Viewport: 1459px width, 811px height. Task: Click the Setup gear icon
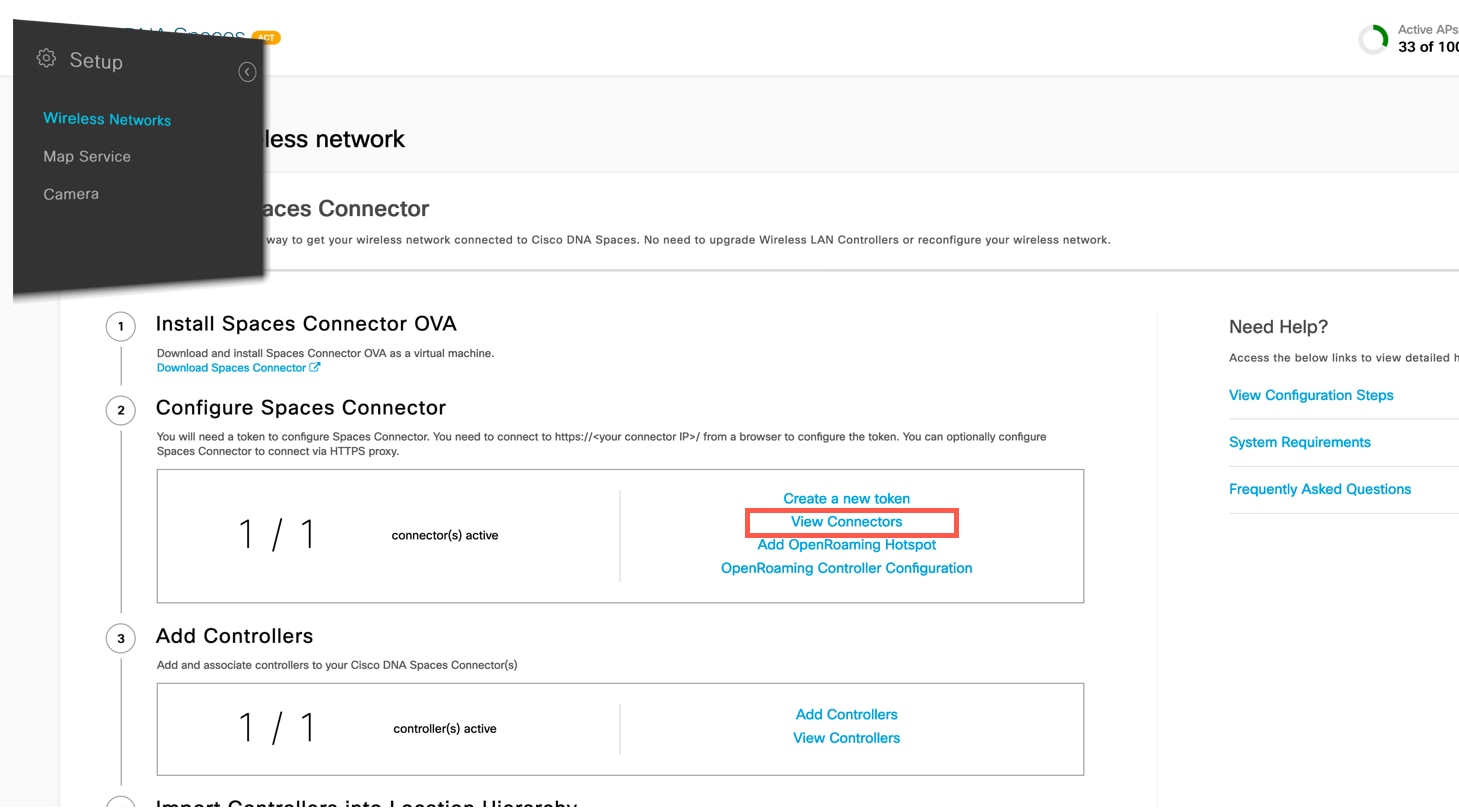[x=46, y=58]
